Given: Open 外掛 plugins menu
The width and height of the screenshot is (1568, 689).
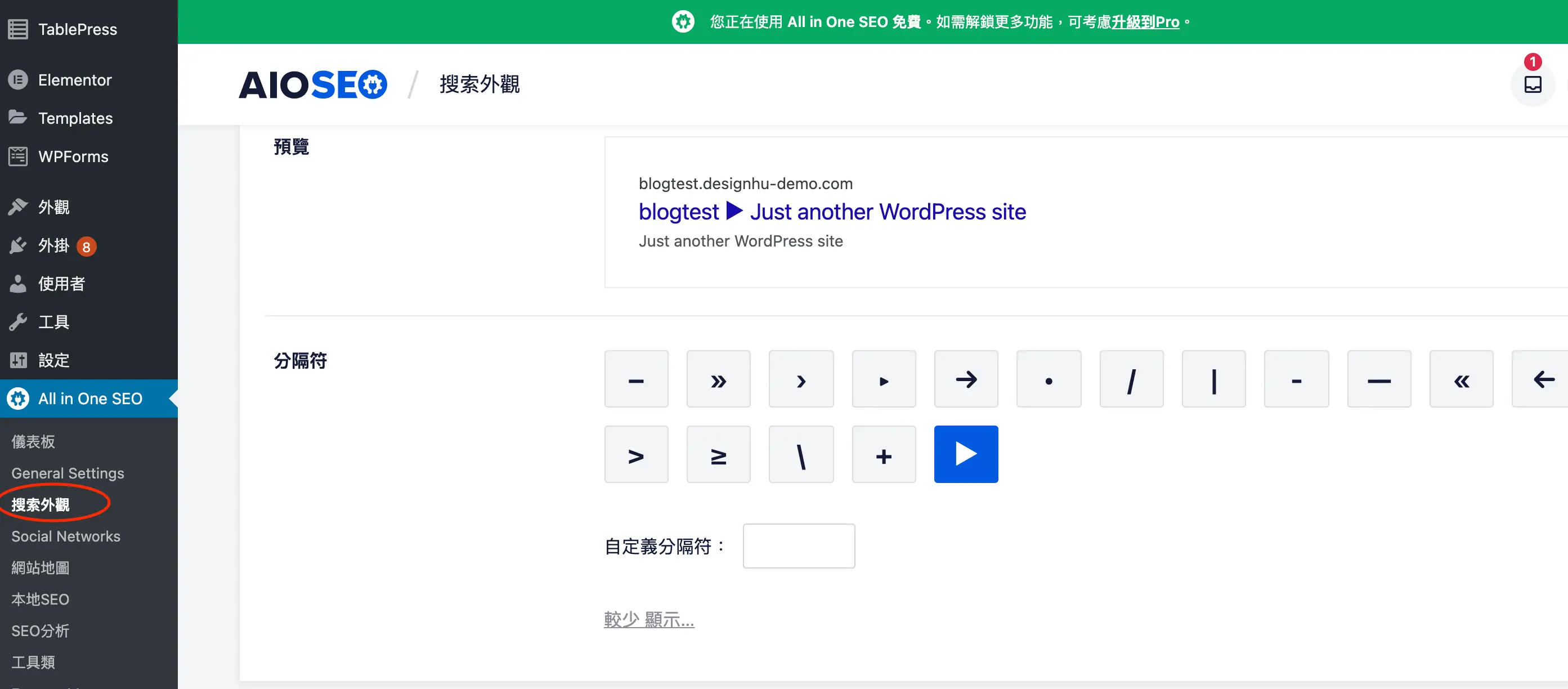Looking at the screenshot, I should click(89, 245).
